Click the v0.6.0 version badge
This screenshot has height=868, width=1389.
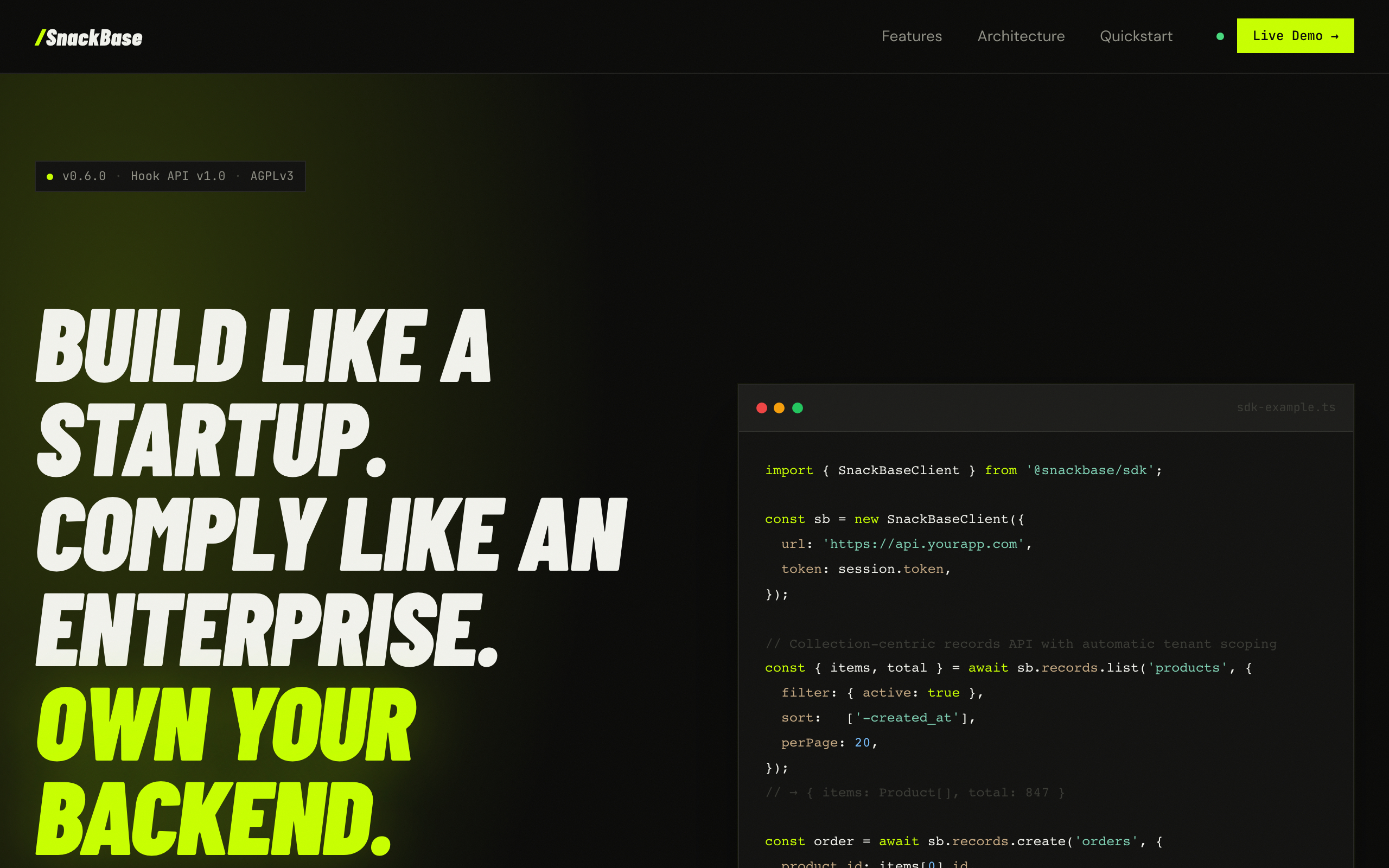pyautogui.click(x=84, y=176)
